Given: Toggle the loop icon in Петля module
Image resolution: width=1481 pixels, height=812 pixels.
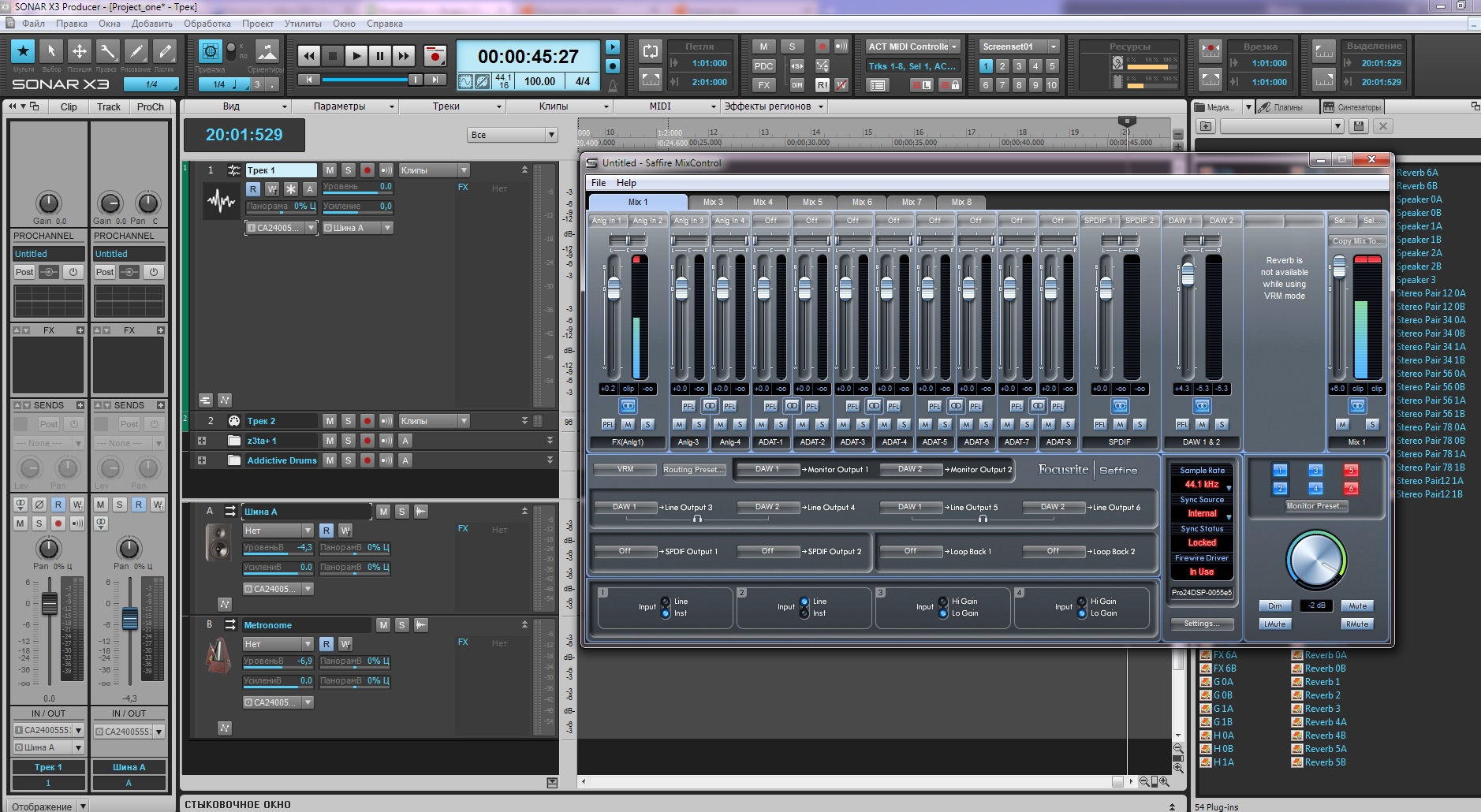Looking at the screenshot, I should (x=650, y=52).
